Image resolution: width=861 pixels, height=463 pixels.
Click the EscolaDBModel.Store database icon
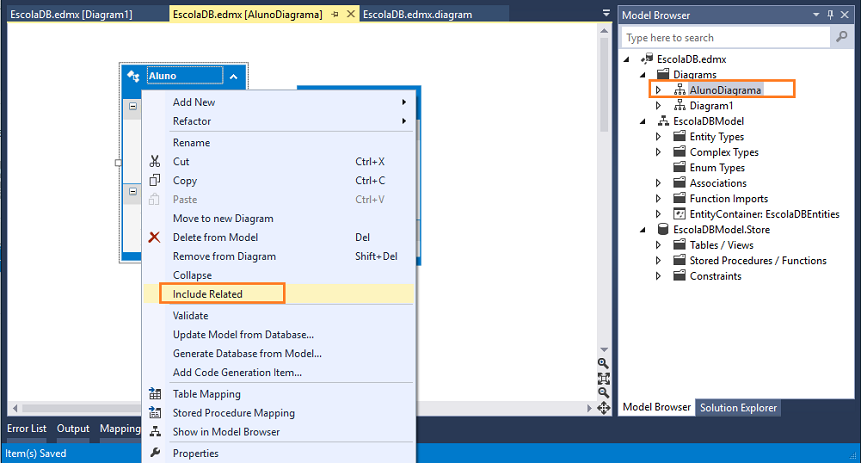[x=663, y=230]
